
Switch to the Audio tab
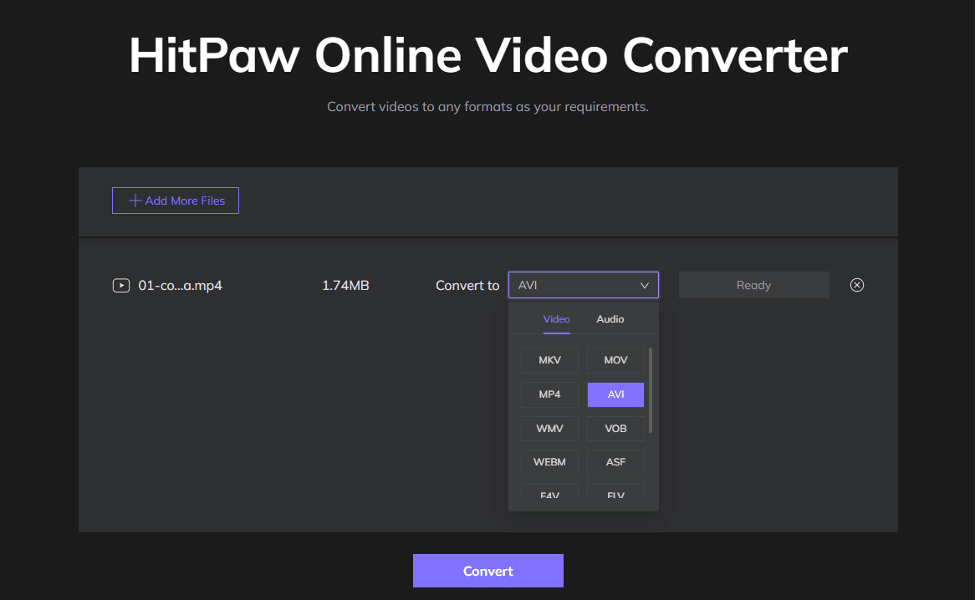(x=610, y=319)
